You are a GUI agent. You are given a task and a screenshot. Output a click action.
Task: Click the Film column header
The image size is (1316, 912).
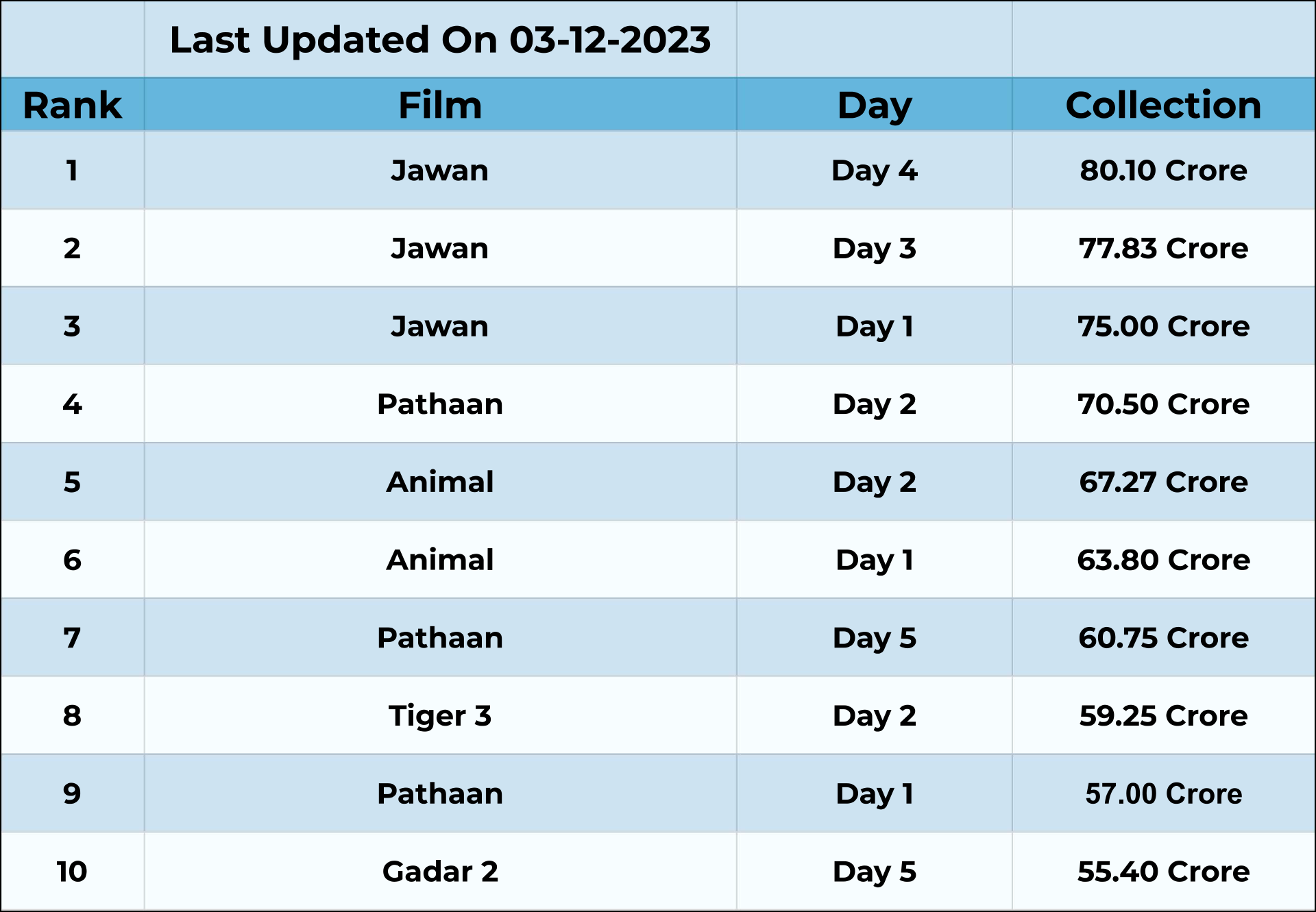pos(440,105)
